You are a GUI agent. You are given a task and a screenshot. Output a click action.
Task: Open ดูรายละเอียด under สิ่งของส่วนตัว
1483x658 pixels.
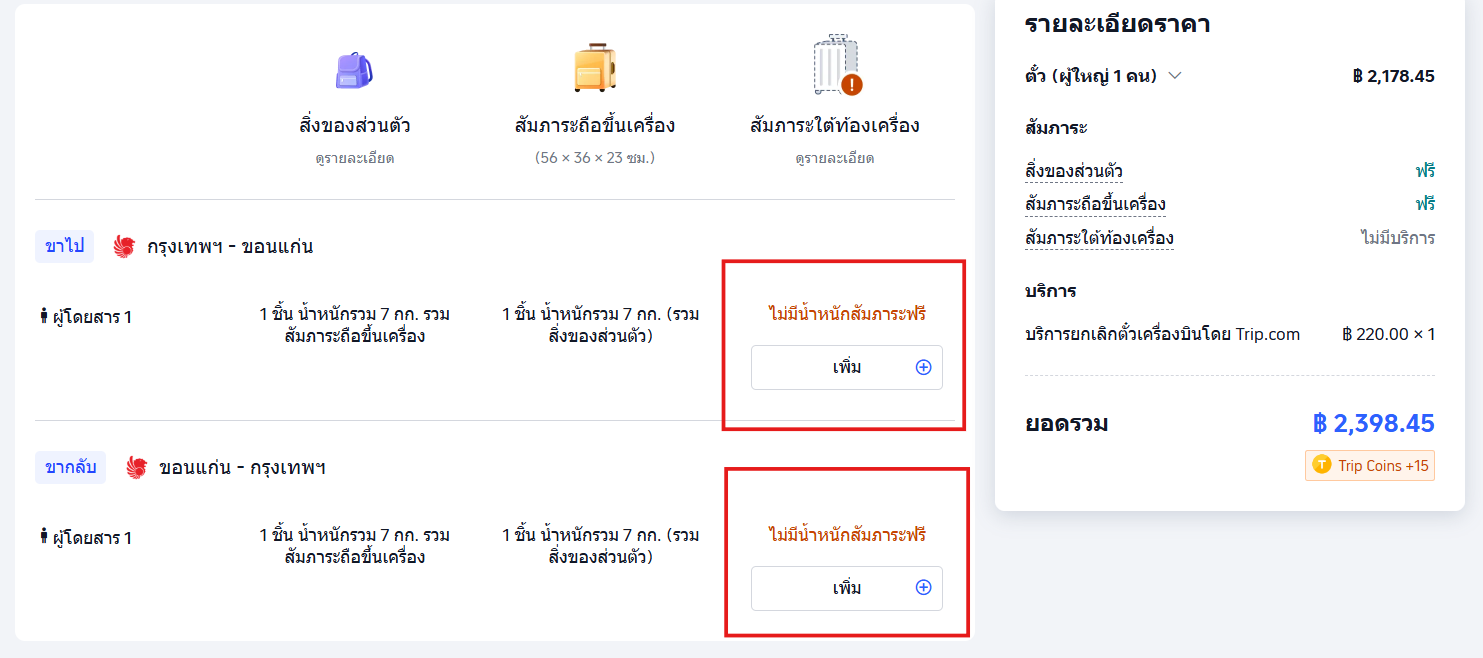354,158
